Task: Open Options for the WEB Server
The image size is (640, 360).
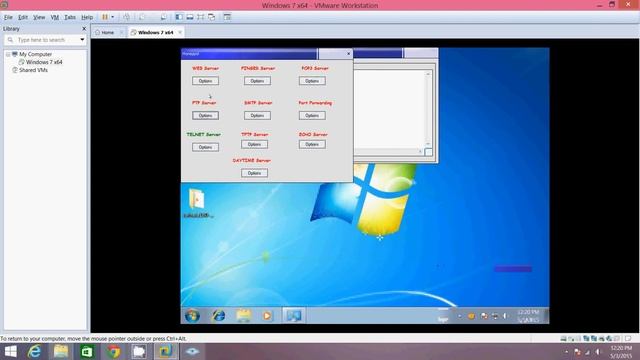Action: pyautogui.click(x=205, y=81)
